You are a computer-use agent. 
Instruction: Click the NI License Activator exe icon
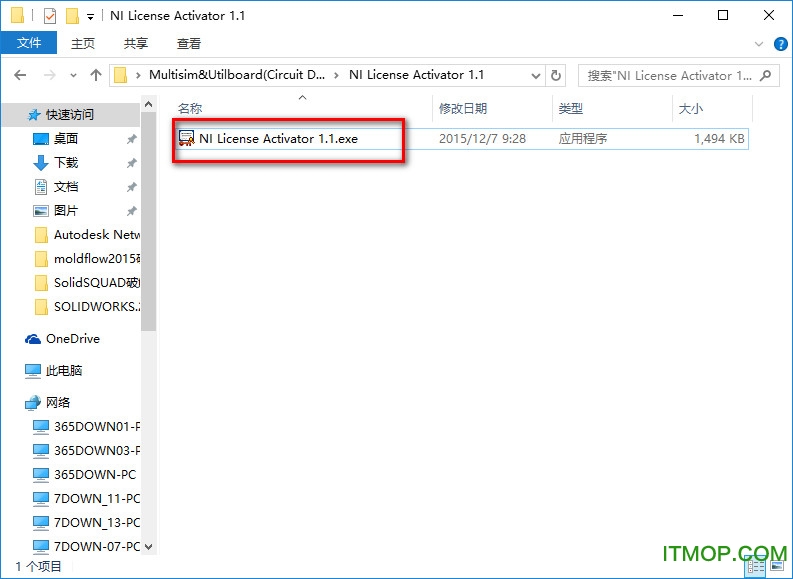[186, 139]
